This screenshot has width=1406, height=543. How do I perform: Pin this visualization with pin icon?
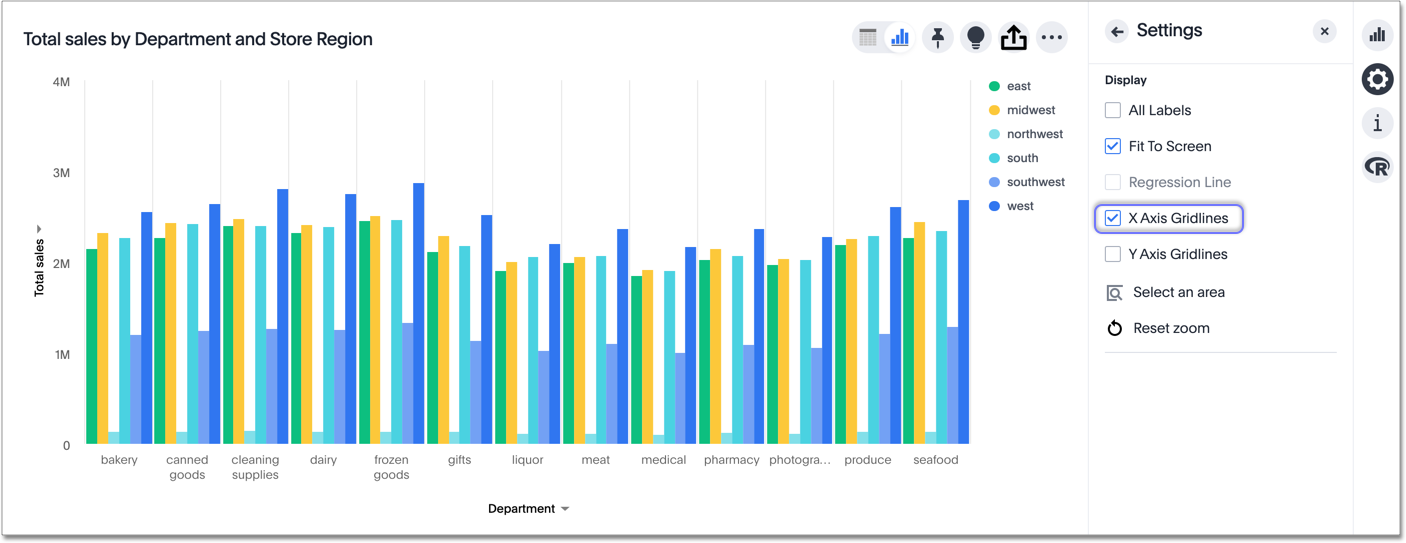(937, 38)
